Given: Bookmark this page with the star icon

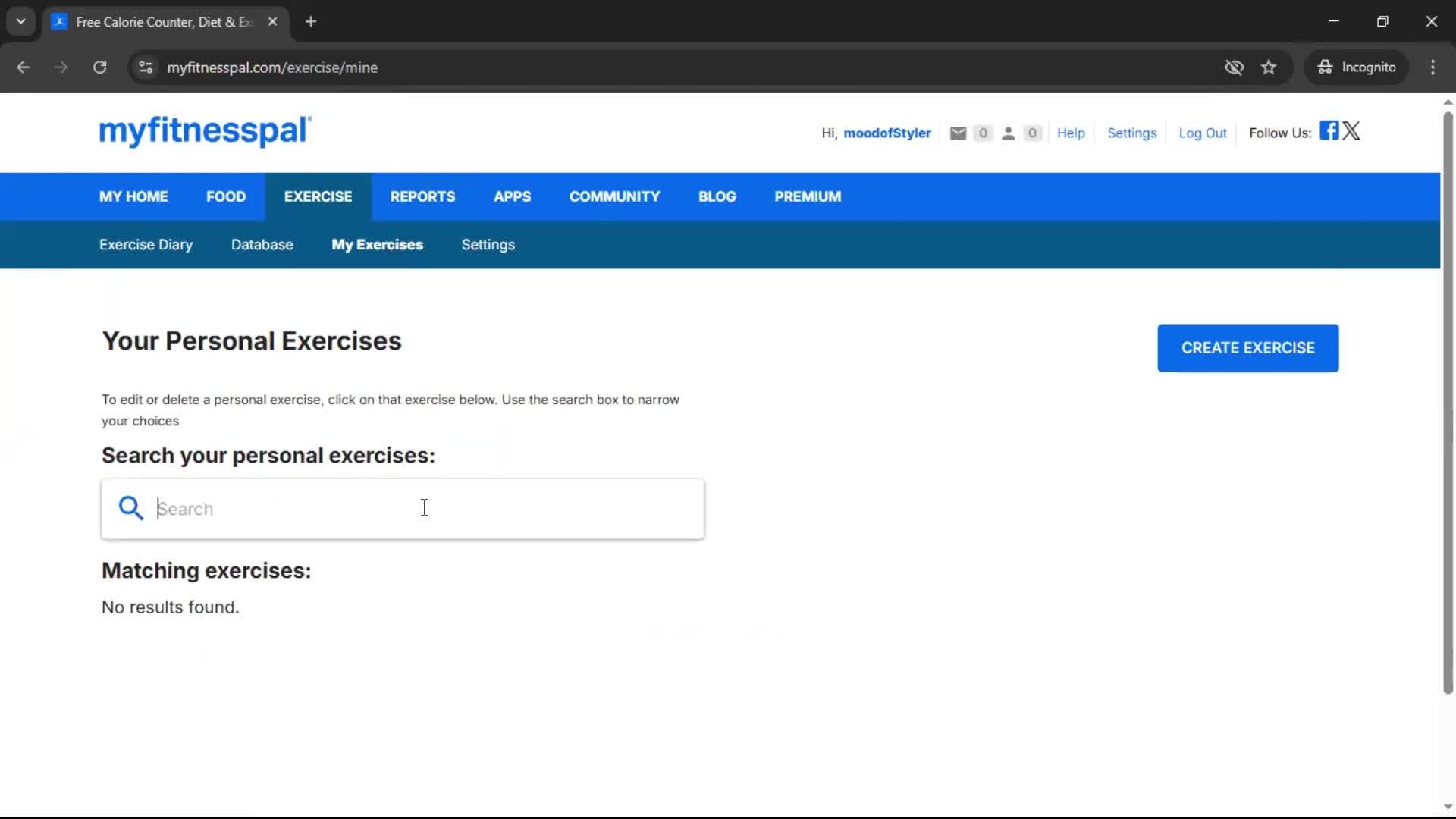Looking at the screenshot, I should [1269, 67].
